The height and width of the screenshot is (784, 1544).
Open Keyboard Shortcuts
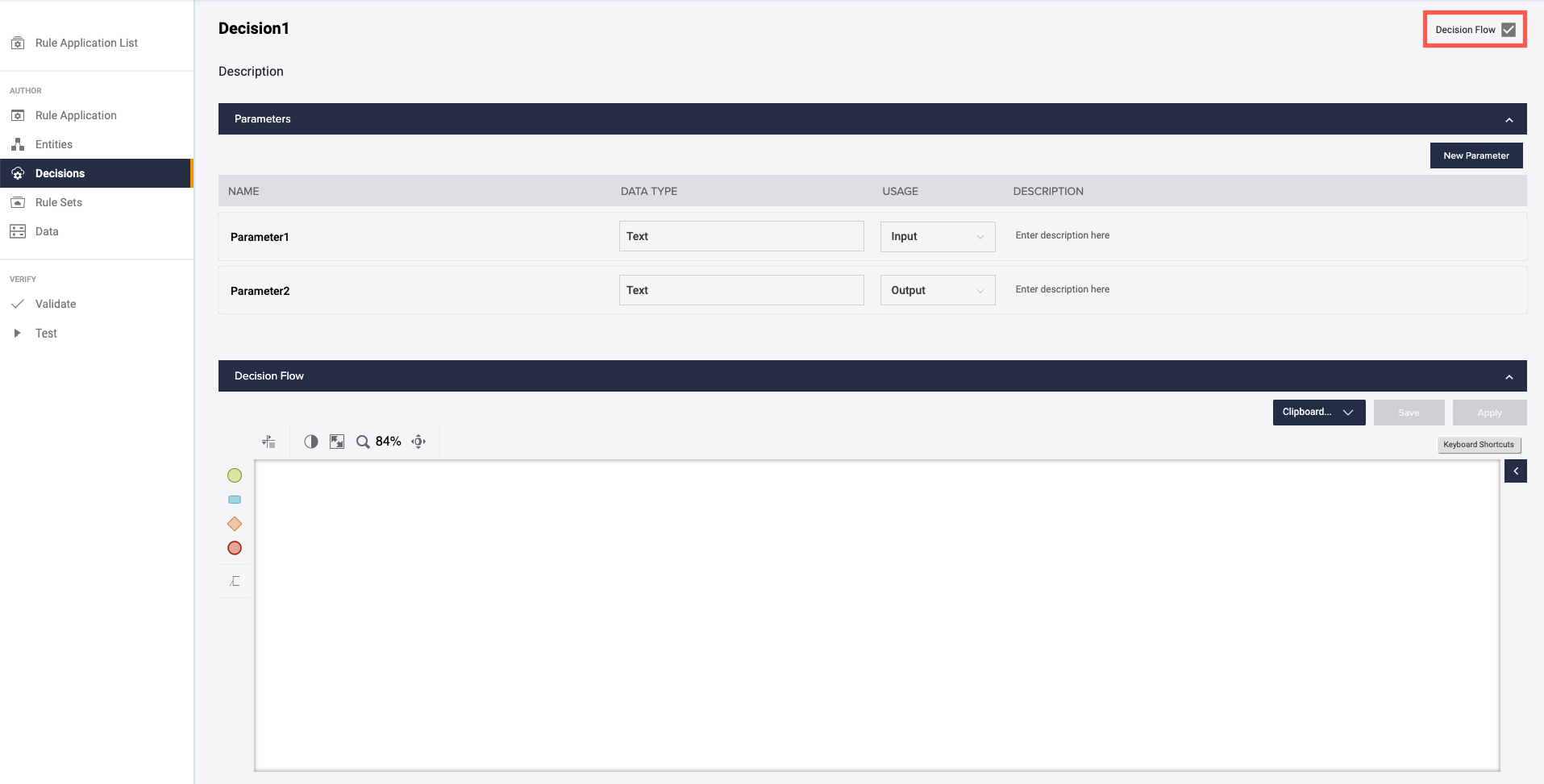(x=1478, y=444)
